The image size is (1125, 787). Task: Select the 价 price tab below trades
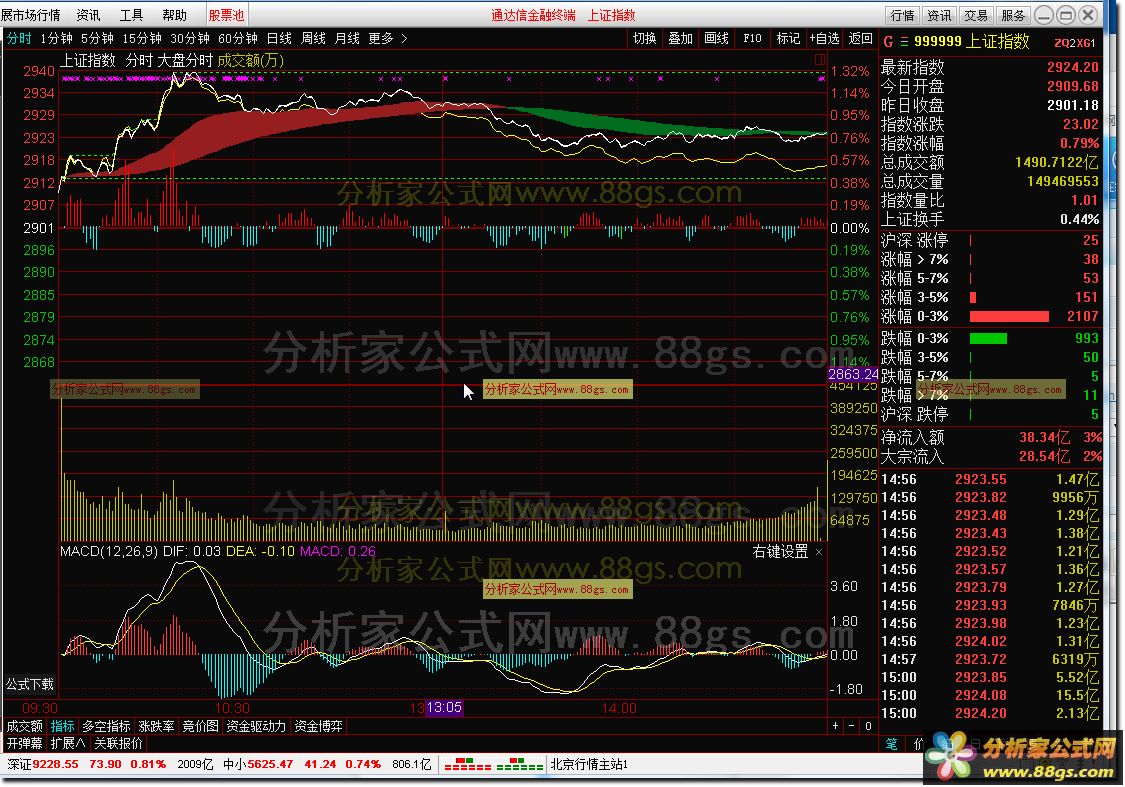tap(918, 744)
